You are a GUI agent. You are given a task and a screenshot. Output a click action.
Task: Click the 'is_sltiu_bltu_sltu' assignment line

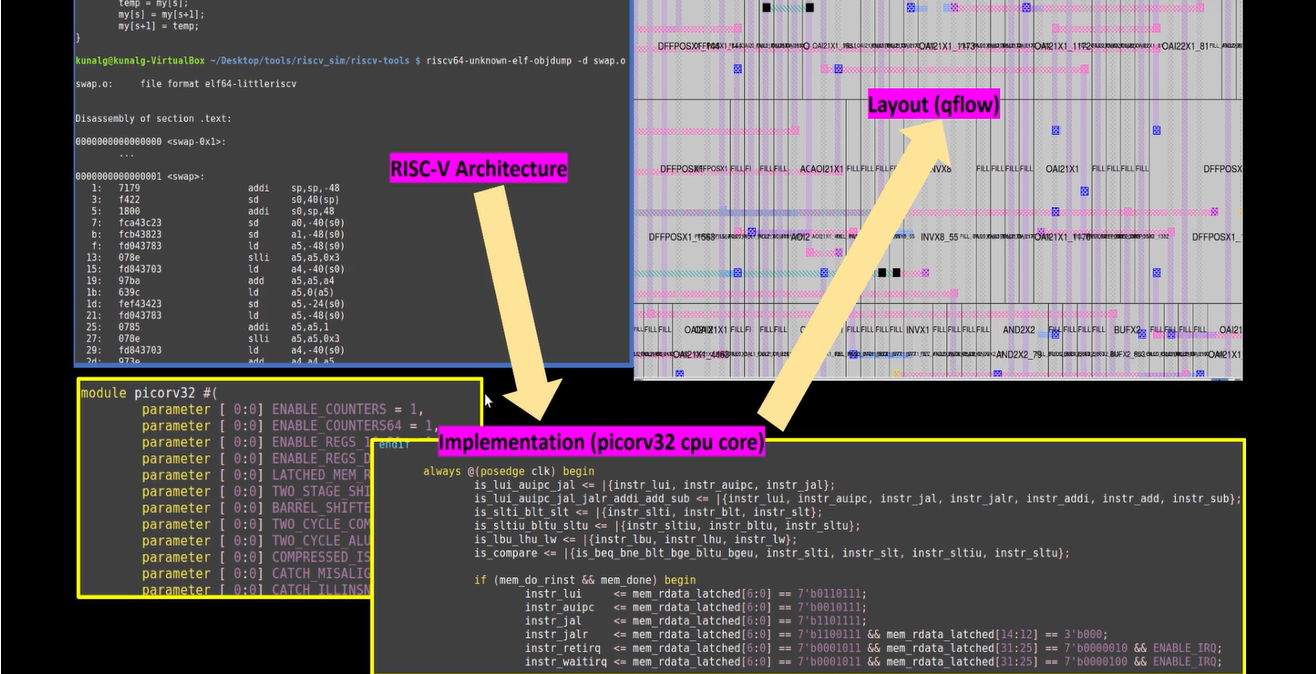[x=667, y=525]
